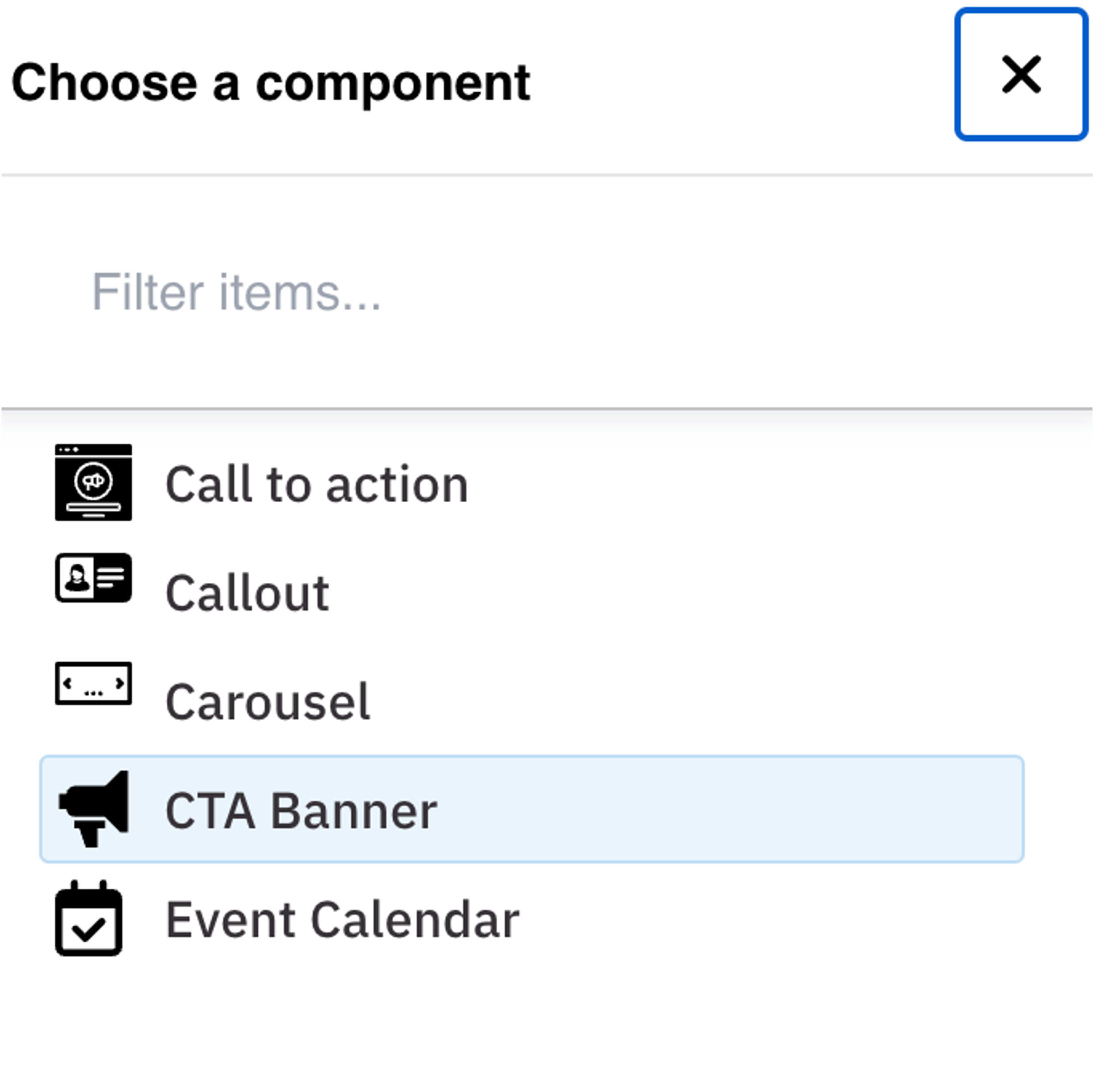The image size is (1094, 1092).
Task: Click the Carousel slider icon
Action: click(x=93, y=683)
